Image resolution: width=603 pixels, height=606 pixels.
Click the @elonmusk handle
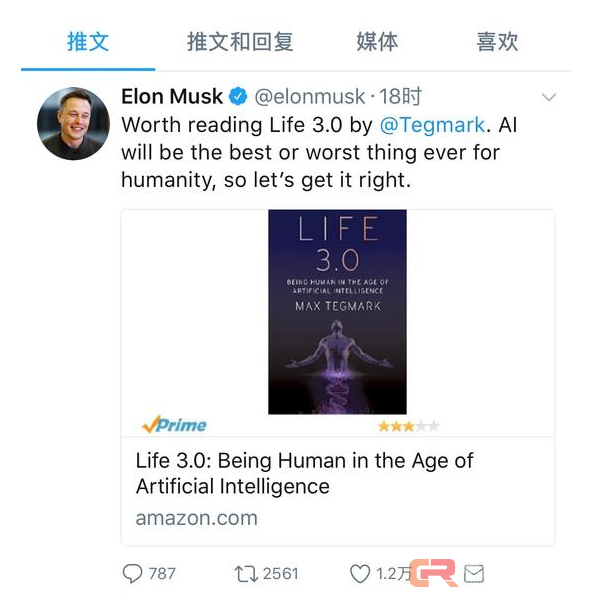310,97
